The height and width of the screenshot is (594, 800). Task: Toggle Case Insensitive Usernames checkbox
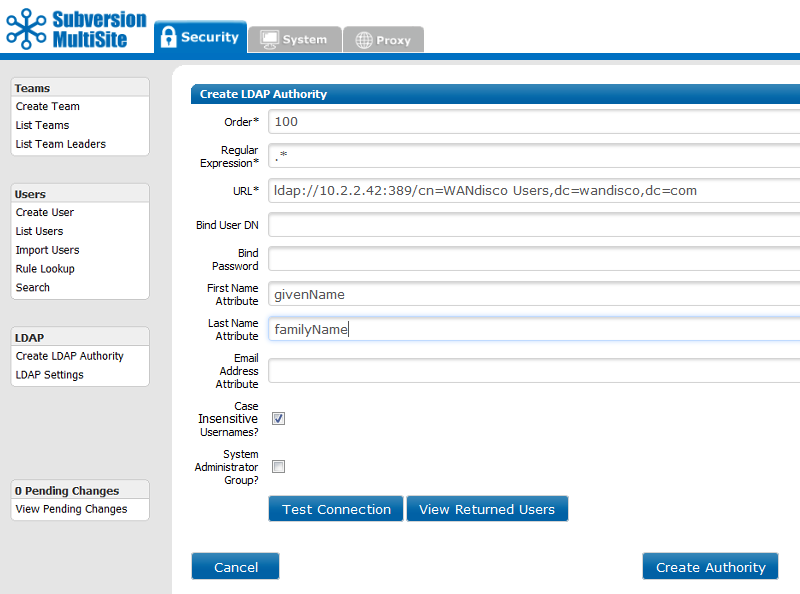coord(278,419)
